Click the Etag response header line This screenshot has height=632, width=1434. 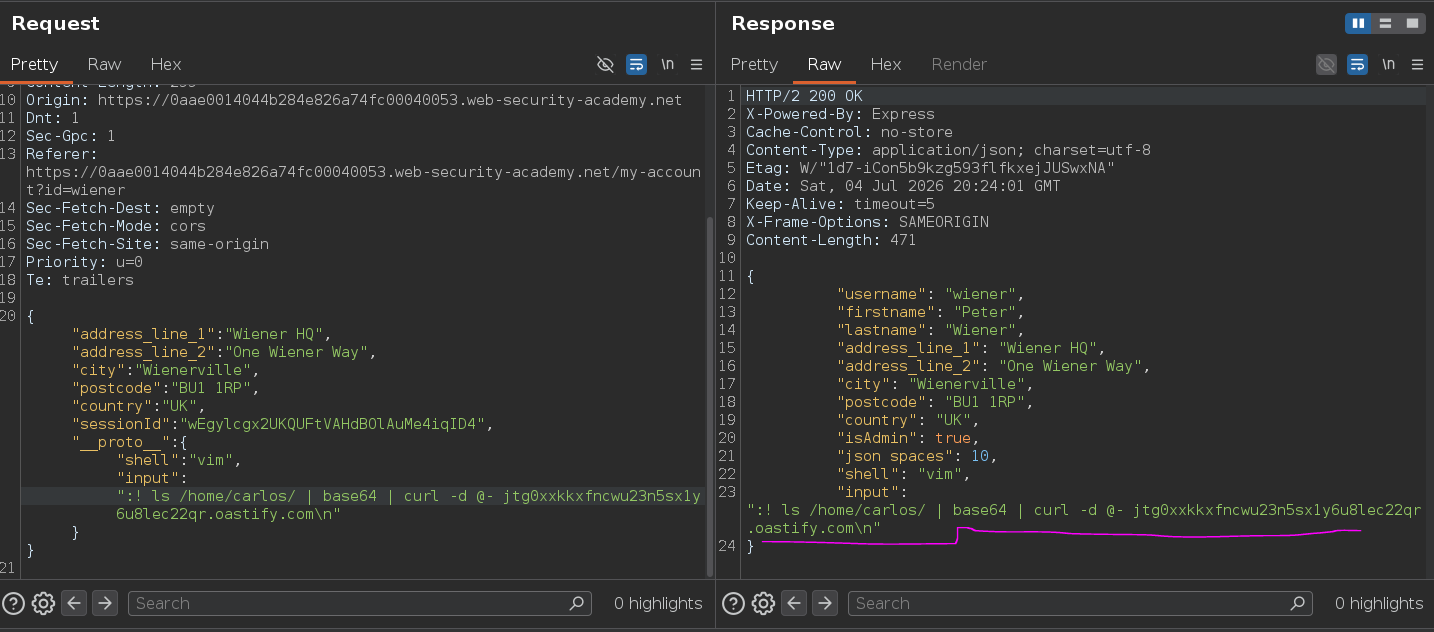tap(930, 168)
